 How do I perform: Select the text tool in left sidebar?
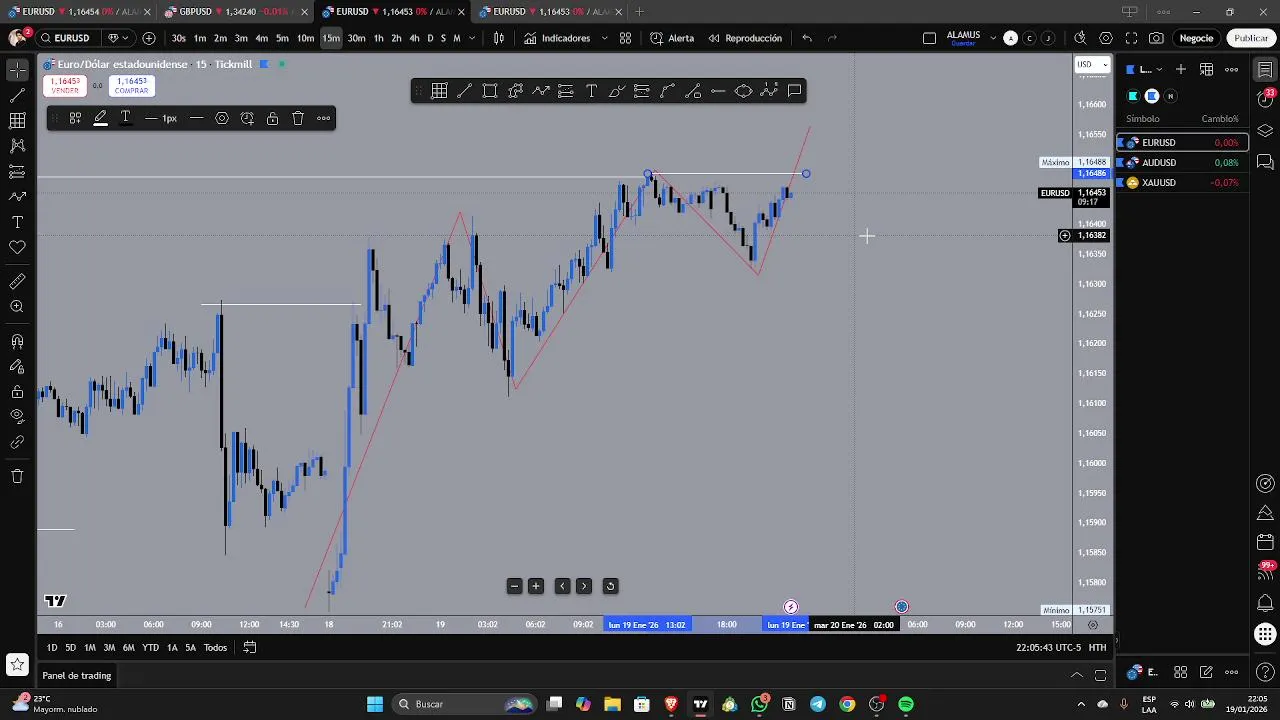pos(17,222)
